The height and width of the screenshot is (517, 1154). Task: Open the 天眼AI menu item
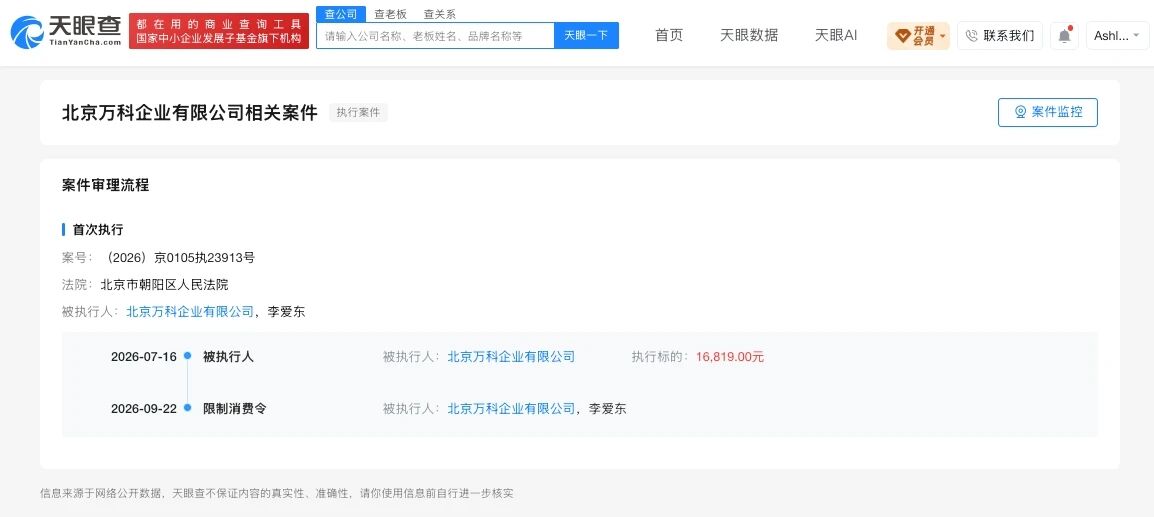835,35
